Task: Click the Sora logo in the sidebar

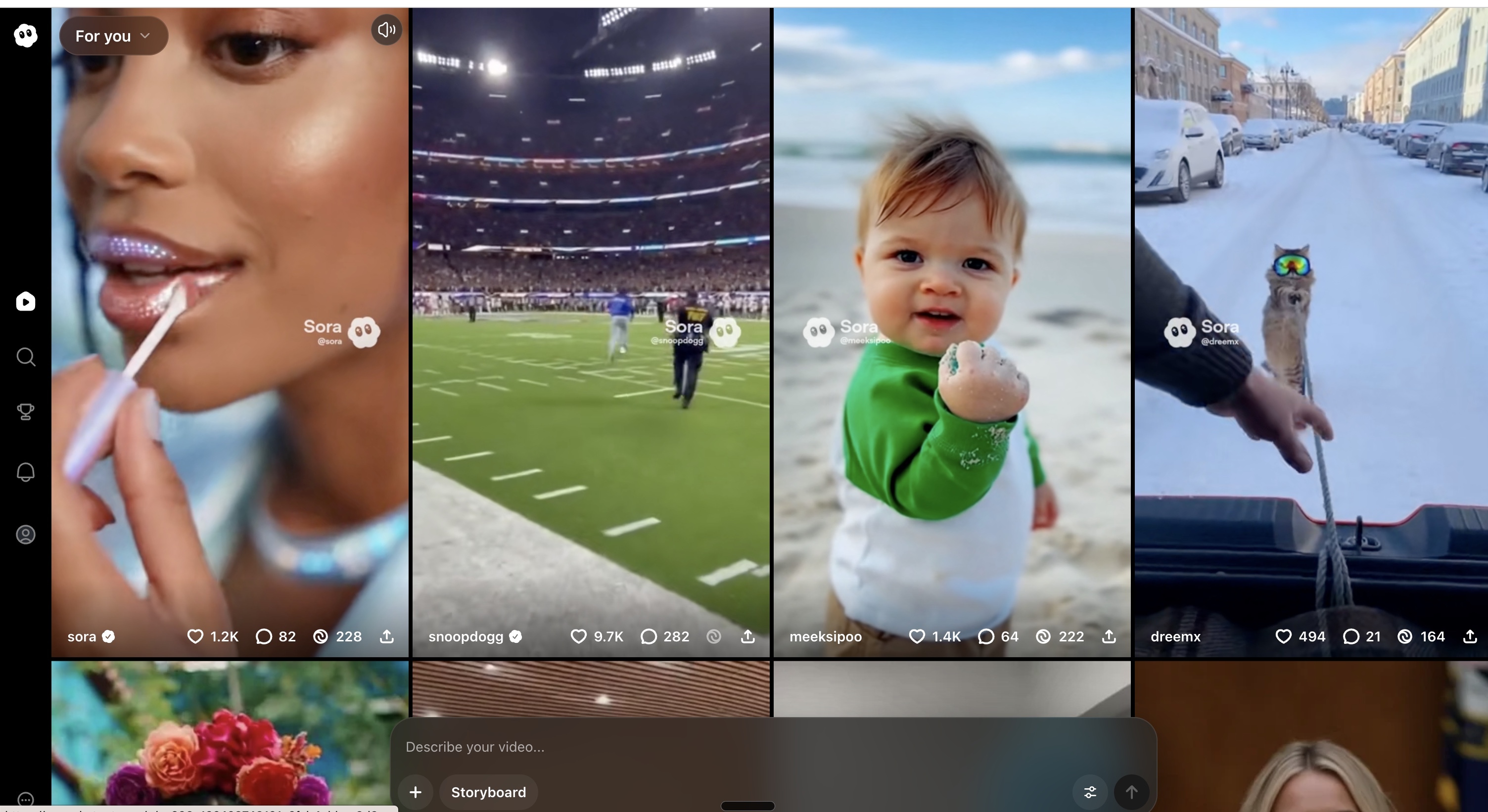Action: [25, 36]
